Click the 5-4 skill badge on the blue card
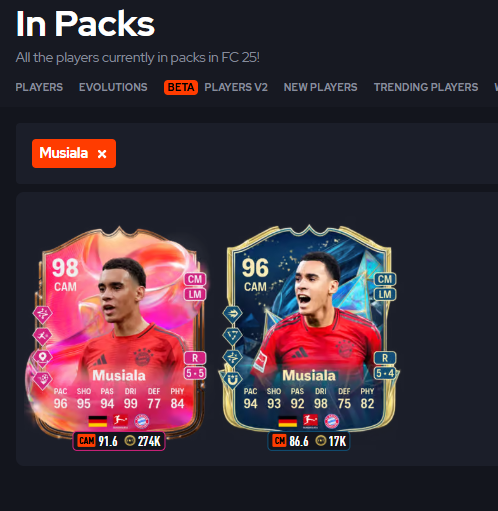The height and width of the screenshot is (511, 498). (385, 373)
